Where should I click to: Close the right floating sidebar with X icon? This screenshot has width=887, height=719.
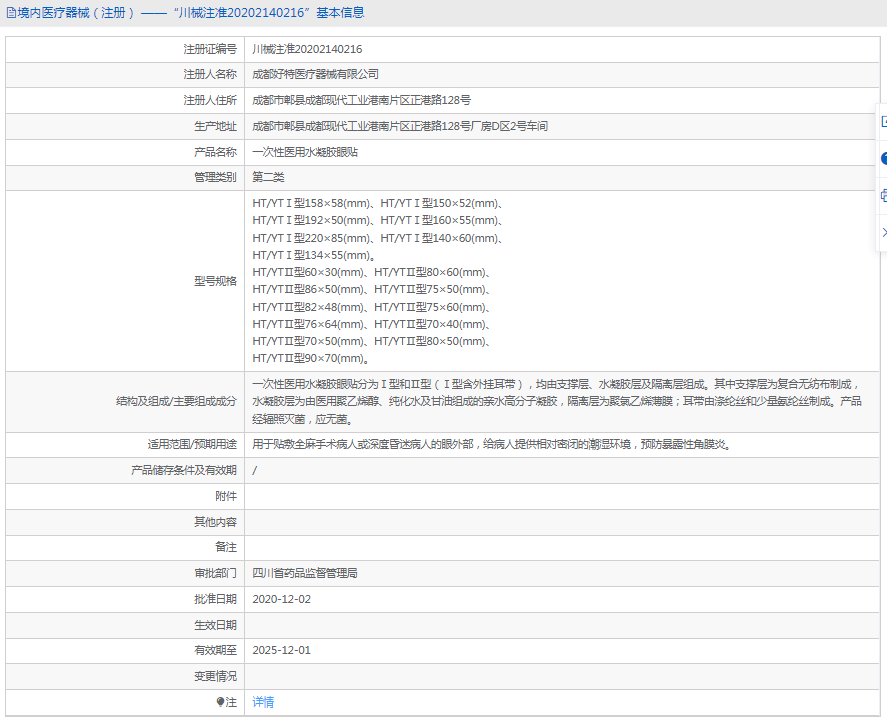883,232
